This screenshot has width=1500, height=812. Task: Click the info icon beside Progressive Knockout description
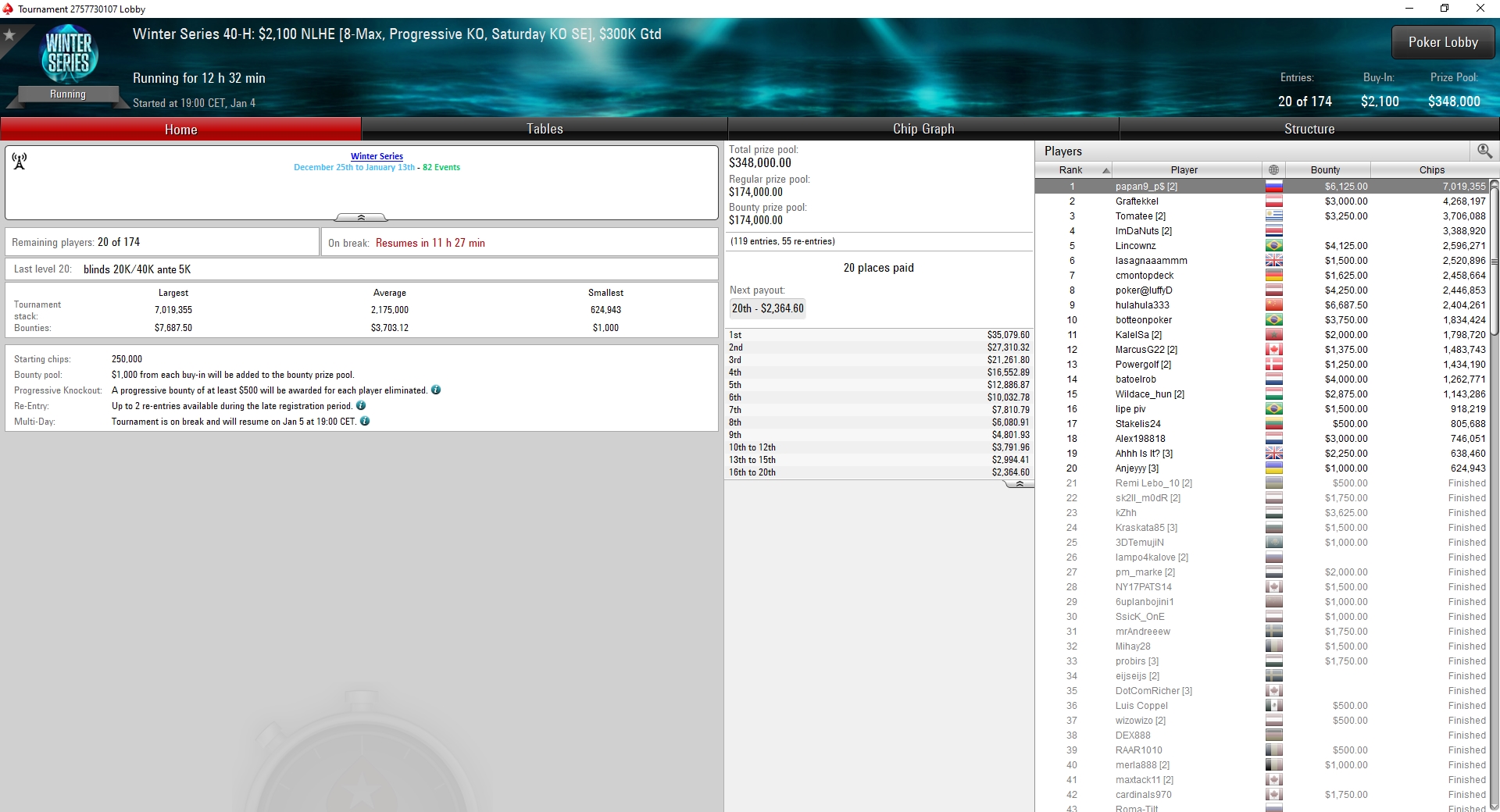(436, 390)
